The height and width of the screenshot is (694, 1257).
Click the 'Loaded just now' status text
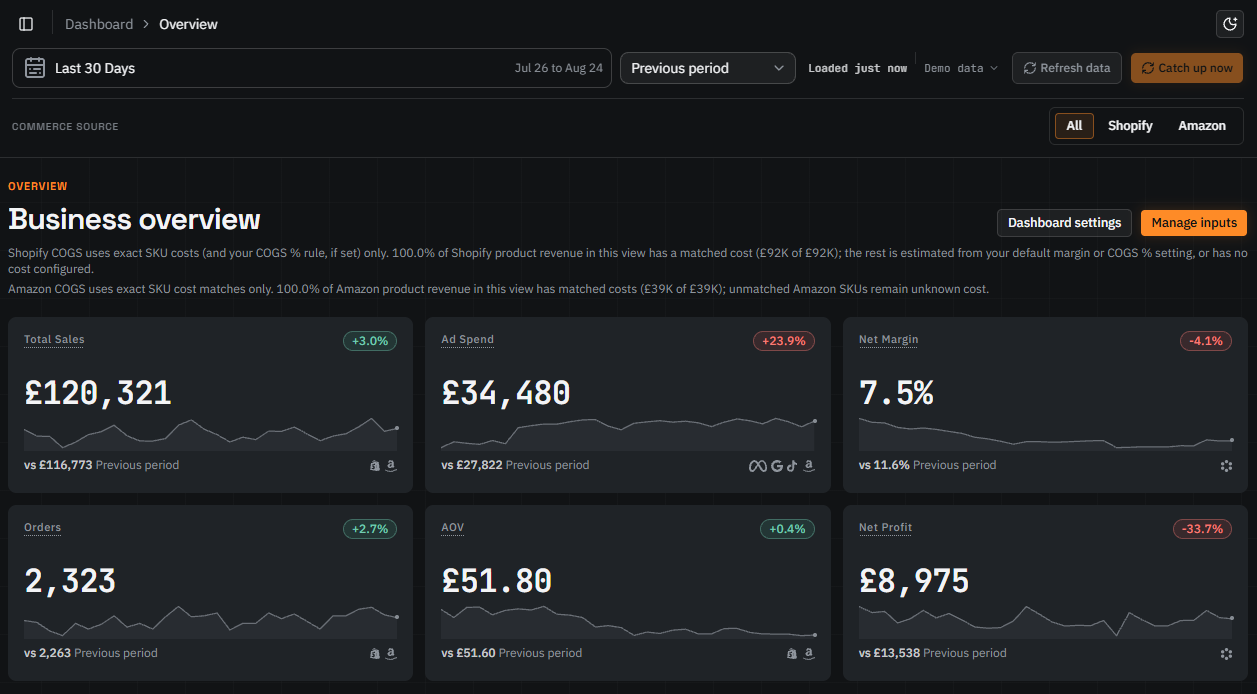click(857, 68)
